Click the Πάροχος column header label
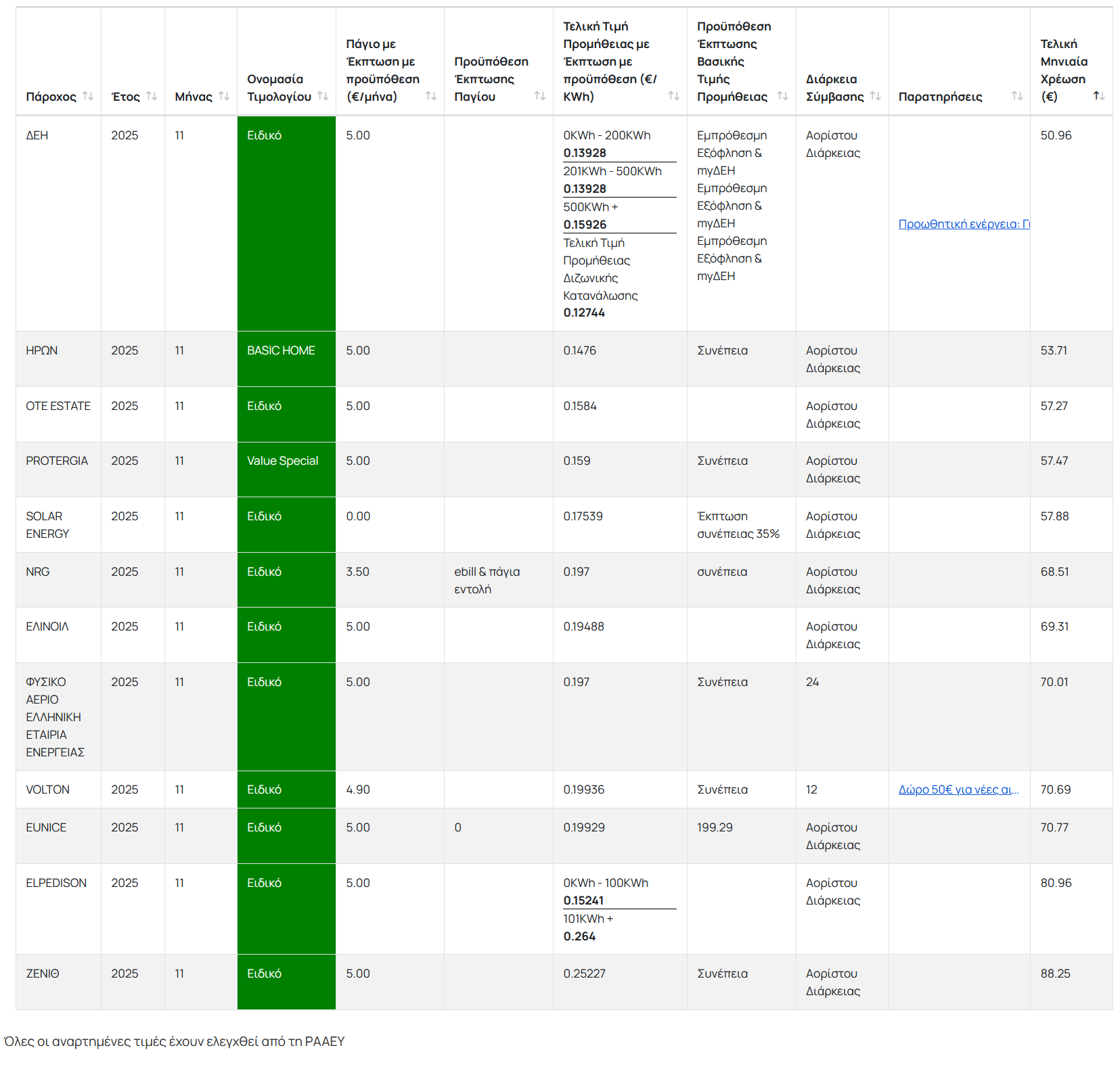Viewport: 1120px width, 1073px height. [x=51, y=97]
